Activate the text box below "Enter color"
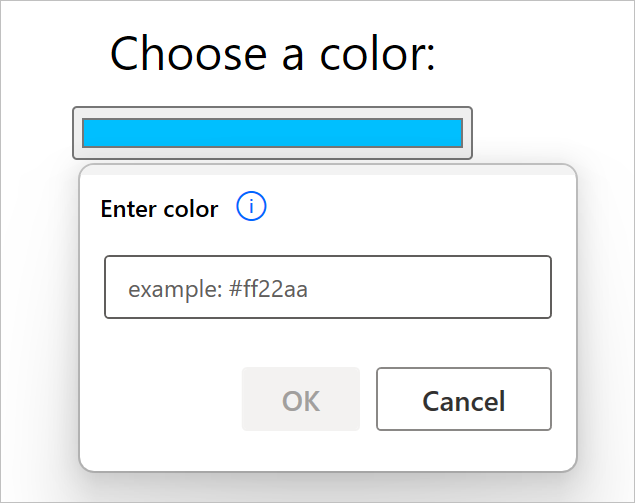 328,288
